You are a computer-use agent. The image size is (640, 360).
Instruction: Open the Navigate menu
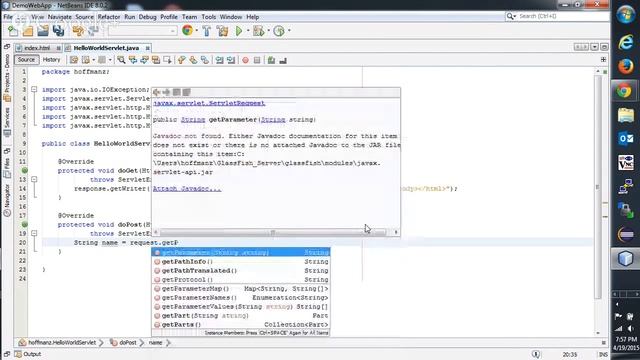[60, 17]
